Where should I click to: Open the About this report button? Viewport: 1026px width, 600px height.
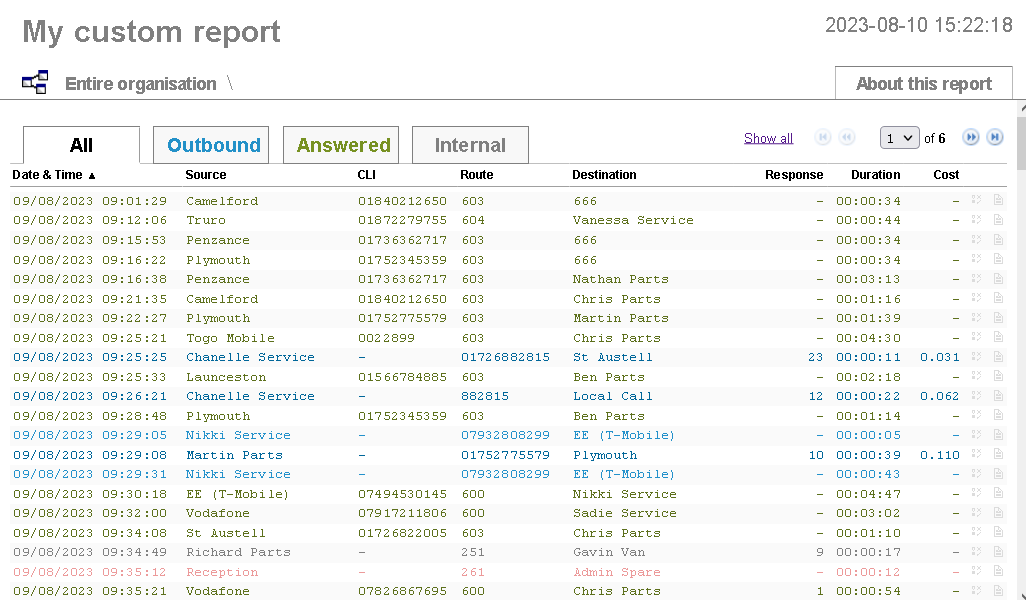[x=923, y=84]
